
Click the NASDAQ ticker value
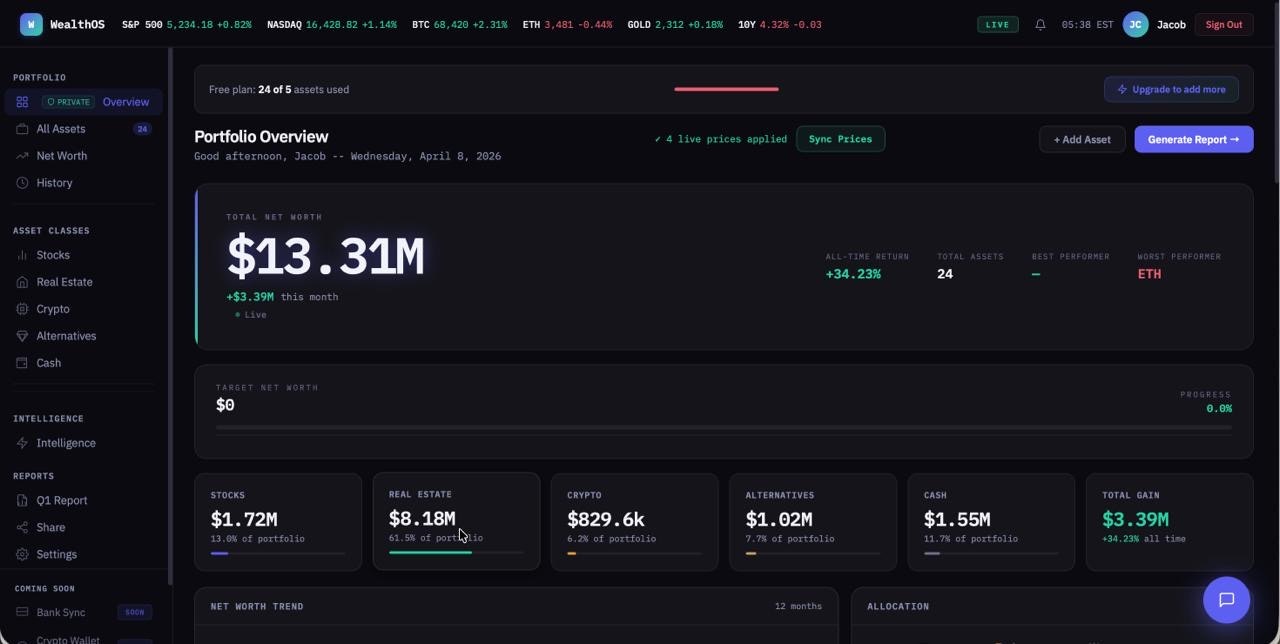coord(332,25)
